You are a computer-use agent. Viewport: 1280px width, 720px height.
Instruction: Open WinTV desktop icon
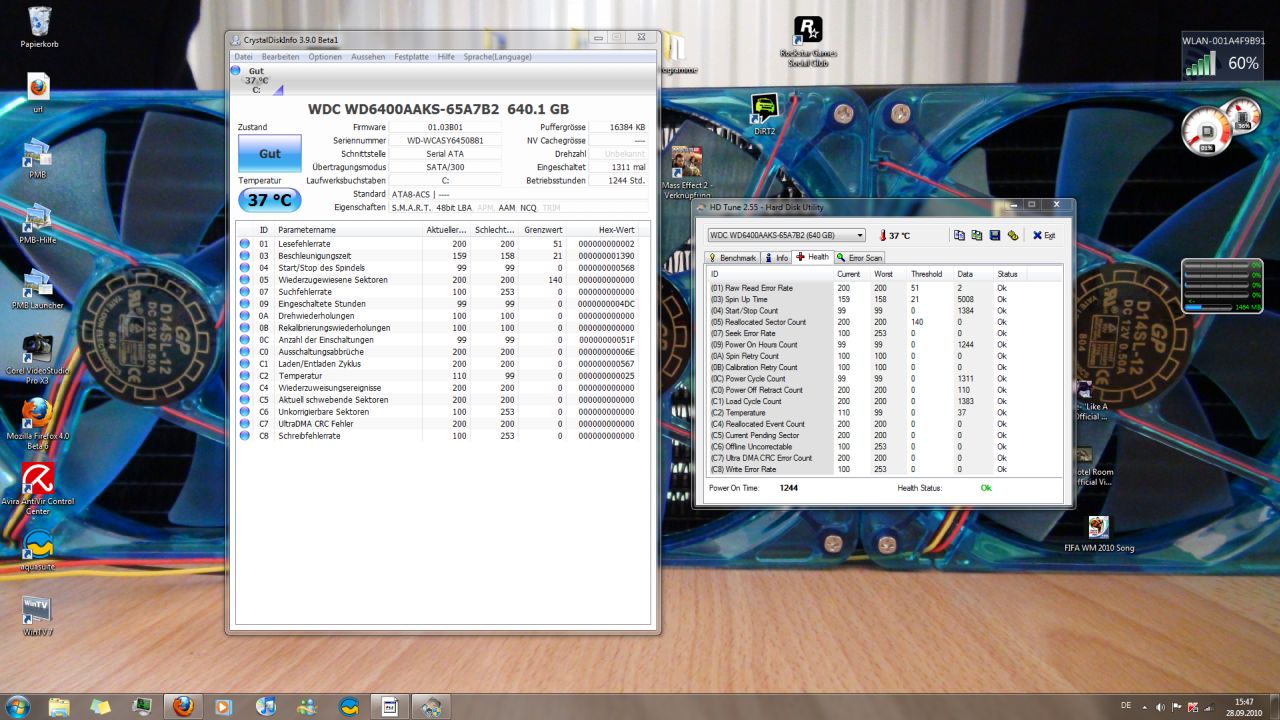[x=37, y=615]
